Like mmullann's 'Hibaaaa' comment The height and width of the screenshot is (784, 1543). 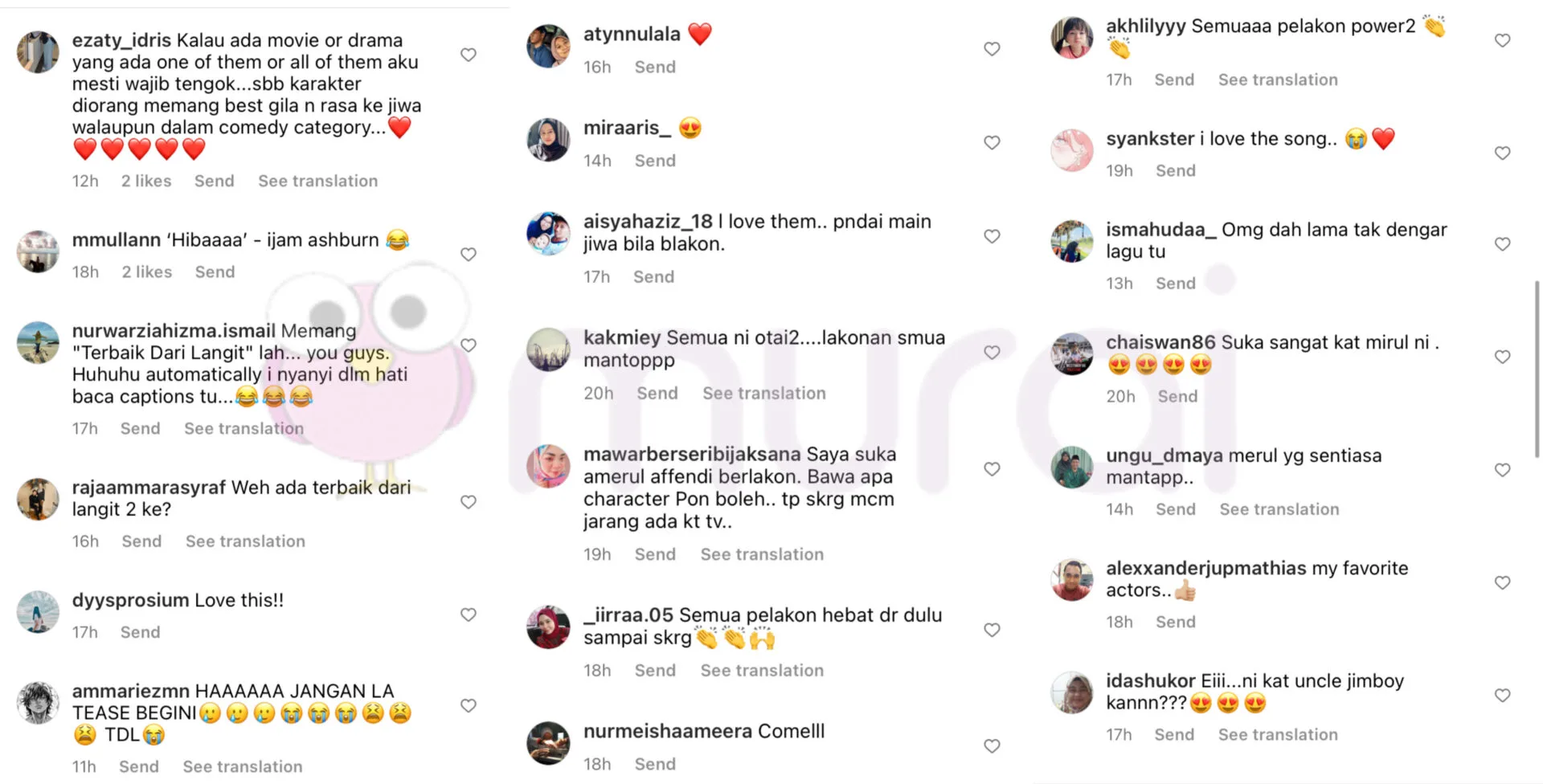[469, 255]
